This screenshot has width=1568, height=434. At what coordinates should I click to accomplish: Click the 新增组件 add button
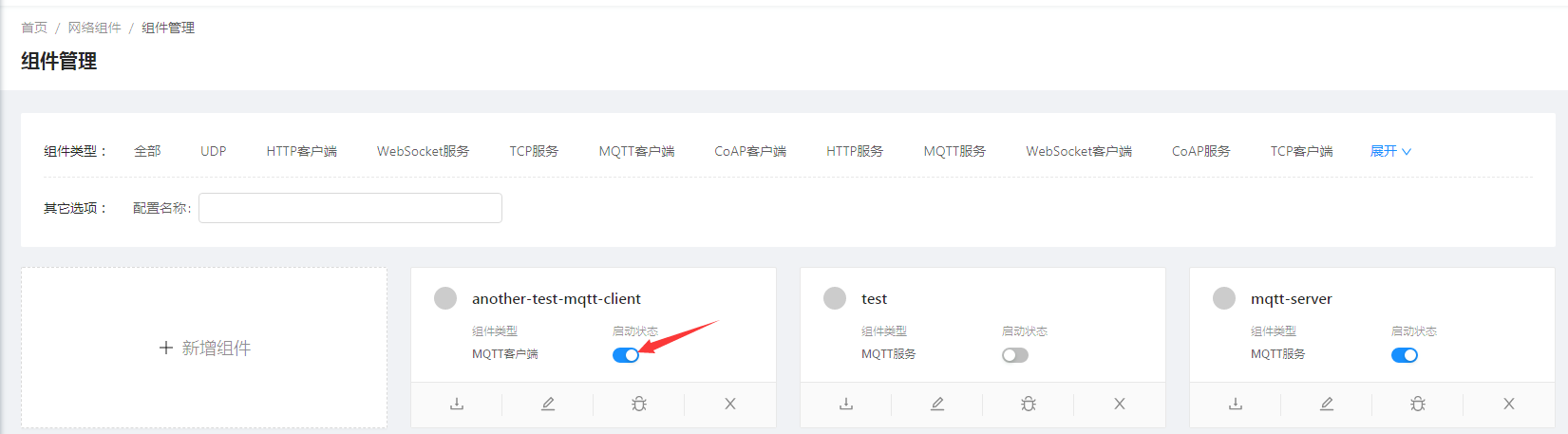click(x=204, y=348)
